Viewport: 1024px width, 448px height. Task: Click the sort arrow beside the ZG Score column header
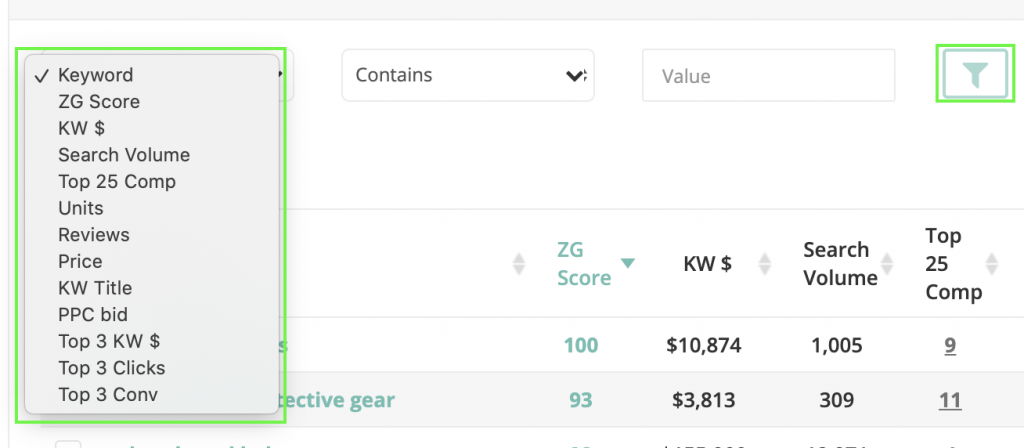(x=628, y=264)
